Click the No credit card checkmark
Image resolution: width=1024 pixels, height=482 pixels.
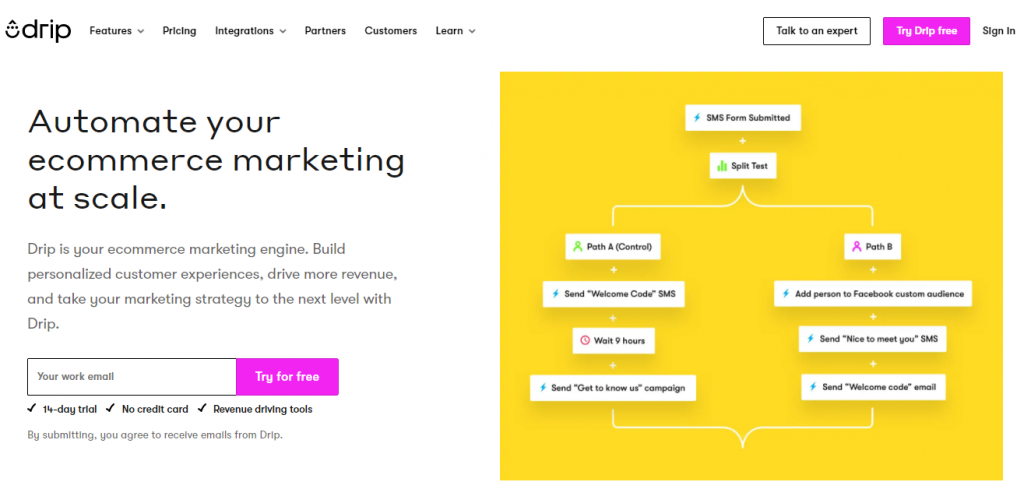110,409
